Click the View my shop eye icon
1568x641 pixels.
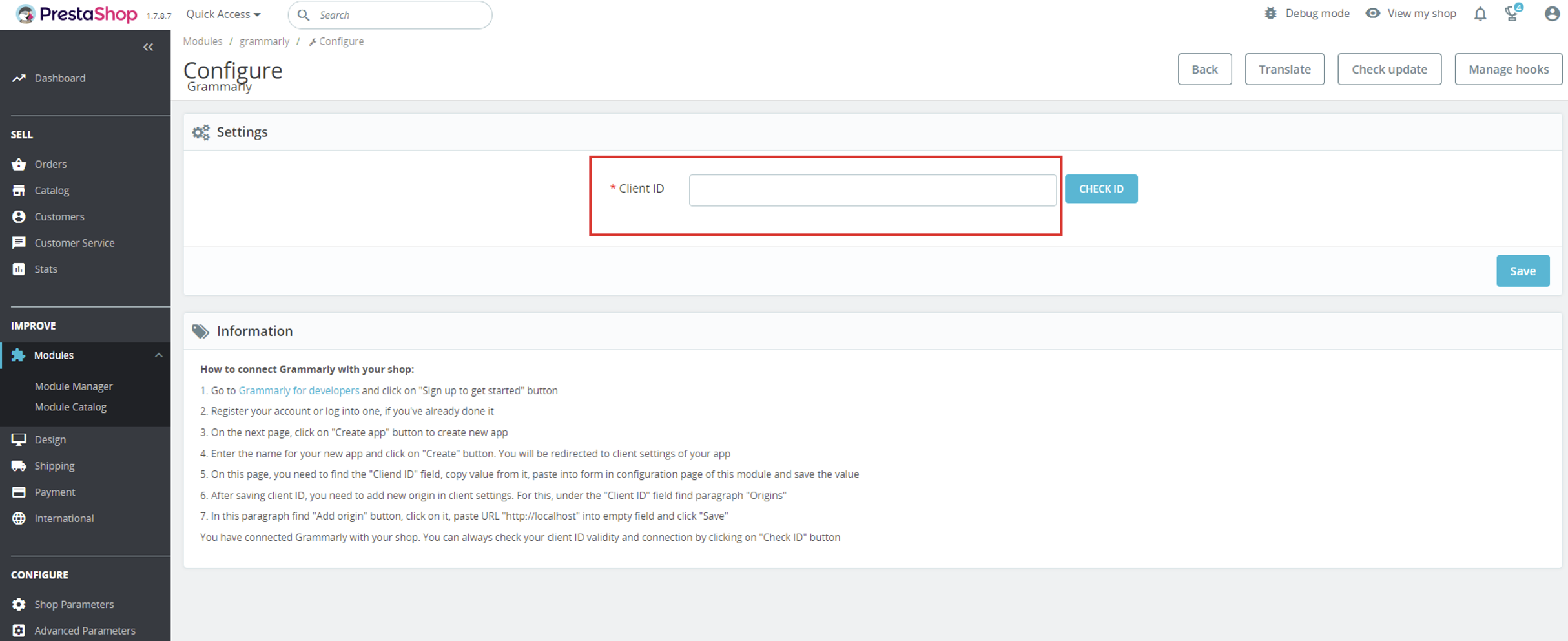pos(1372,14)
